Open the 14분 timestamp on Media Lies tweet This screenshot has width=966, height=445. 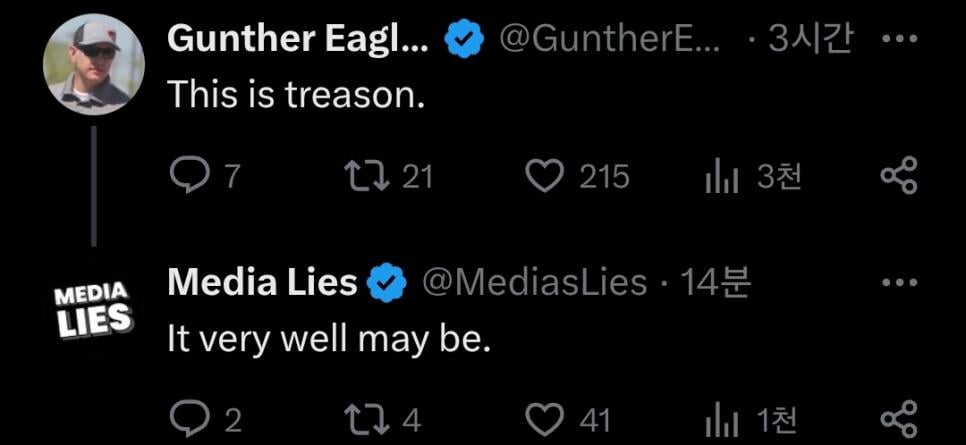[715, 283]
